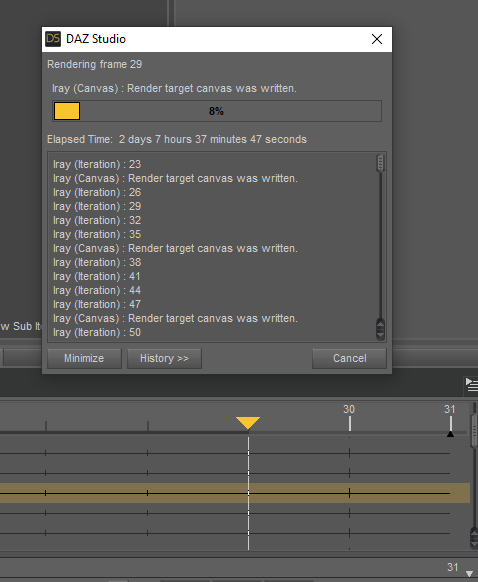Open the History >> panel

164,358
